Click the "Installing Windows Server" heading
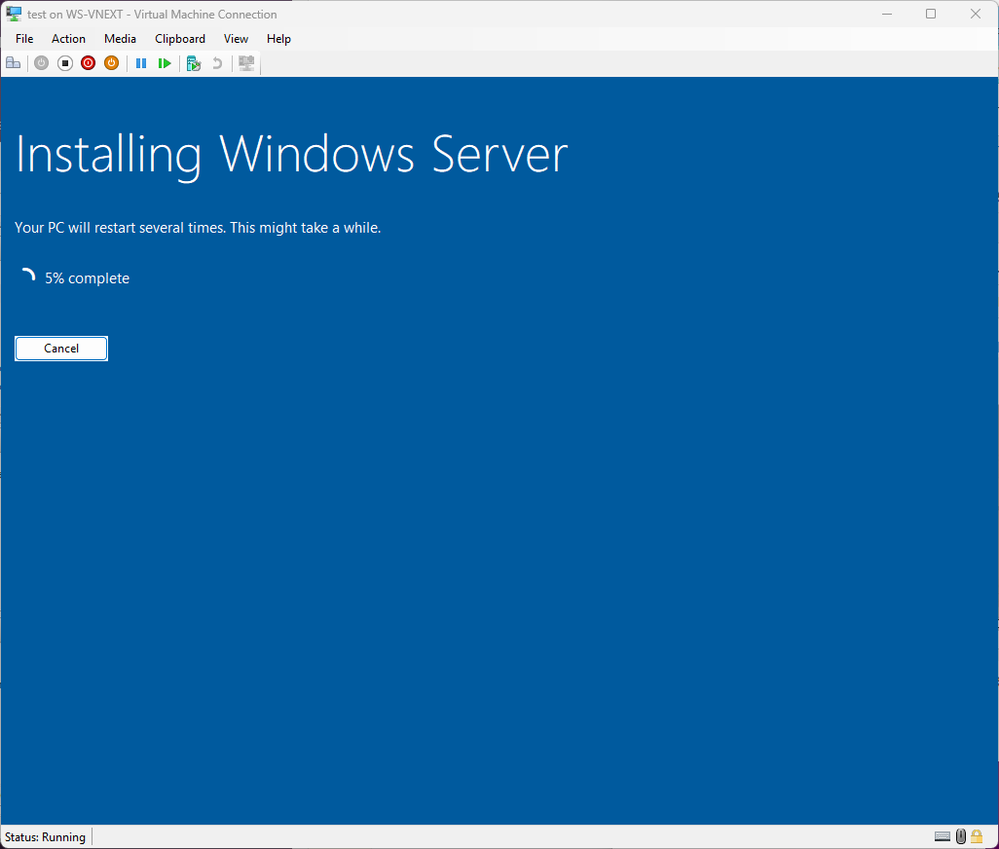This screenshot has height=849, width=999. (x=291, y=155)
